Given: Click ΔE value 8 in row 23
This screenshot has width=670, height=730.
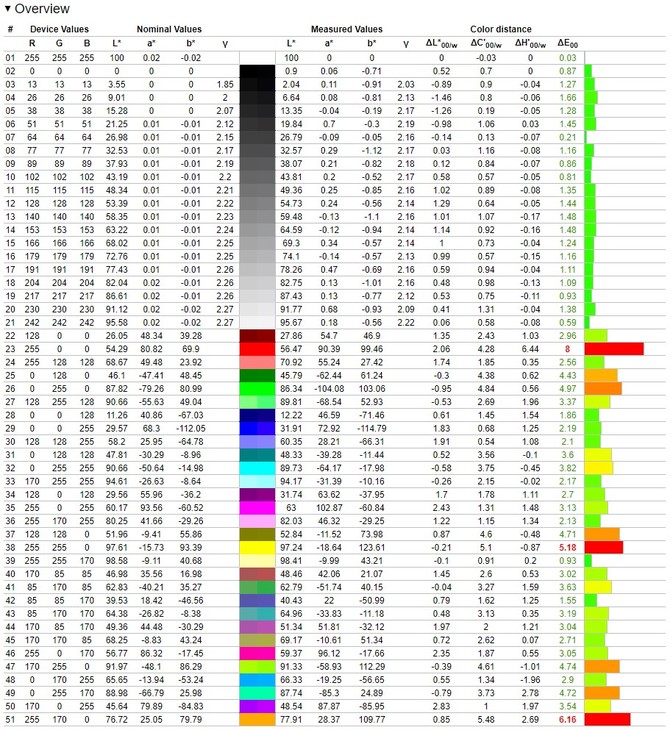Looking at the screenshot, I should point(567,349).
